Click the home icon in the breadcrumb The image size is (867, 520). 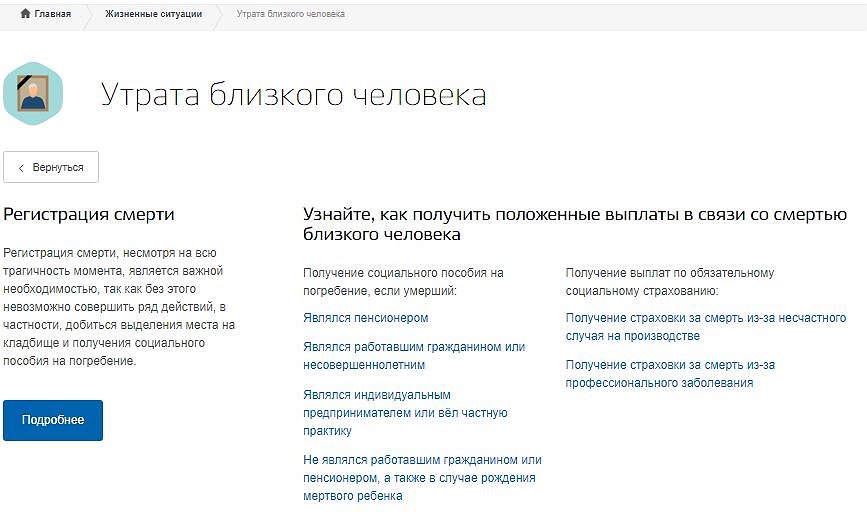(26, 14)
